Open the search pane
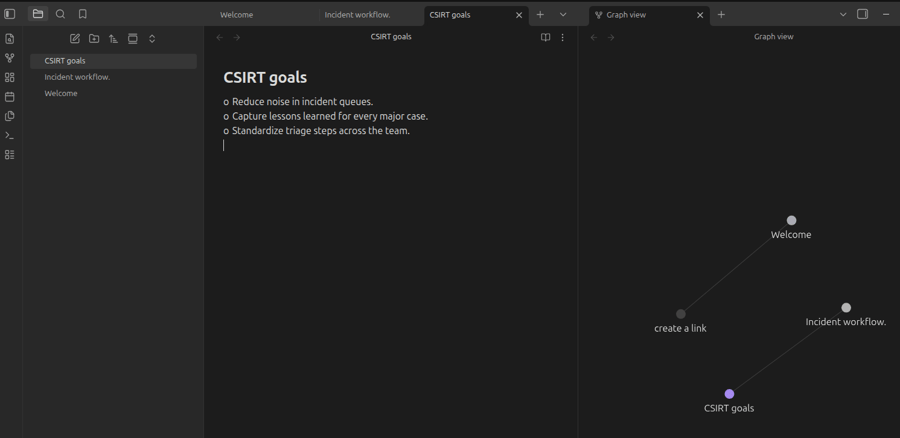The height and width of the screenshot is (438, 900). [x=60, y=14]
